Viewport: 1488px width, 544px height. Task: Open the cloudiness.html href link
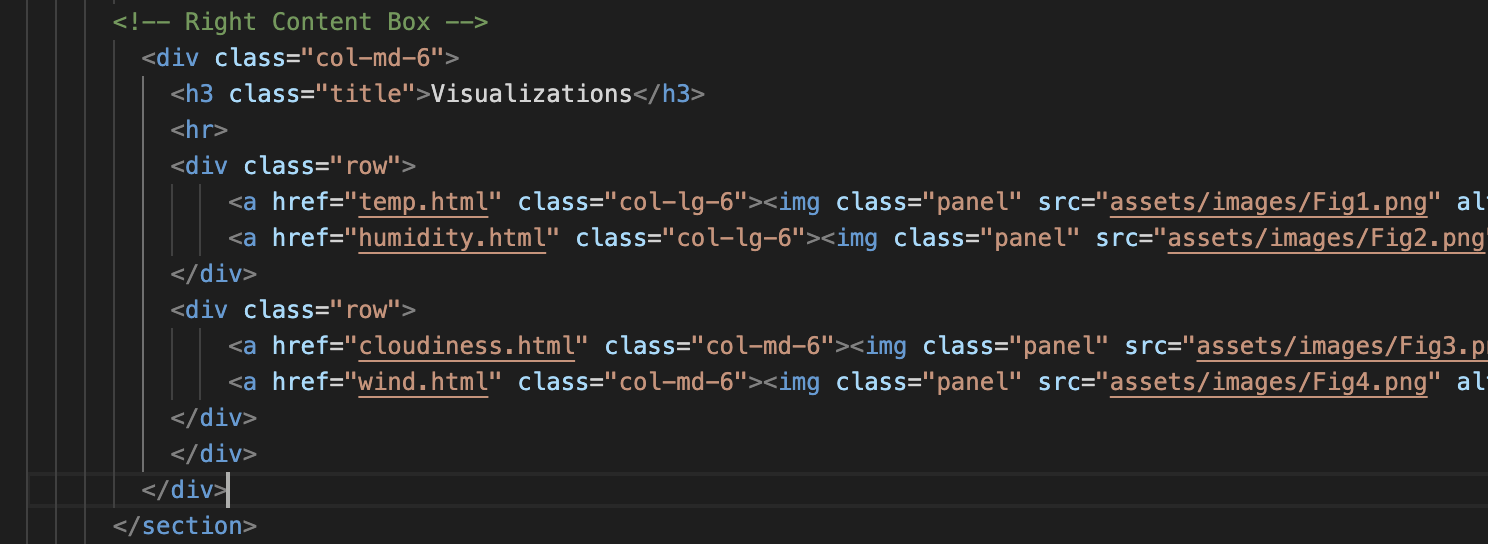coord(467,346)
